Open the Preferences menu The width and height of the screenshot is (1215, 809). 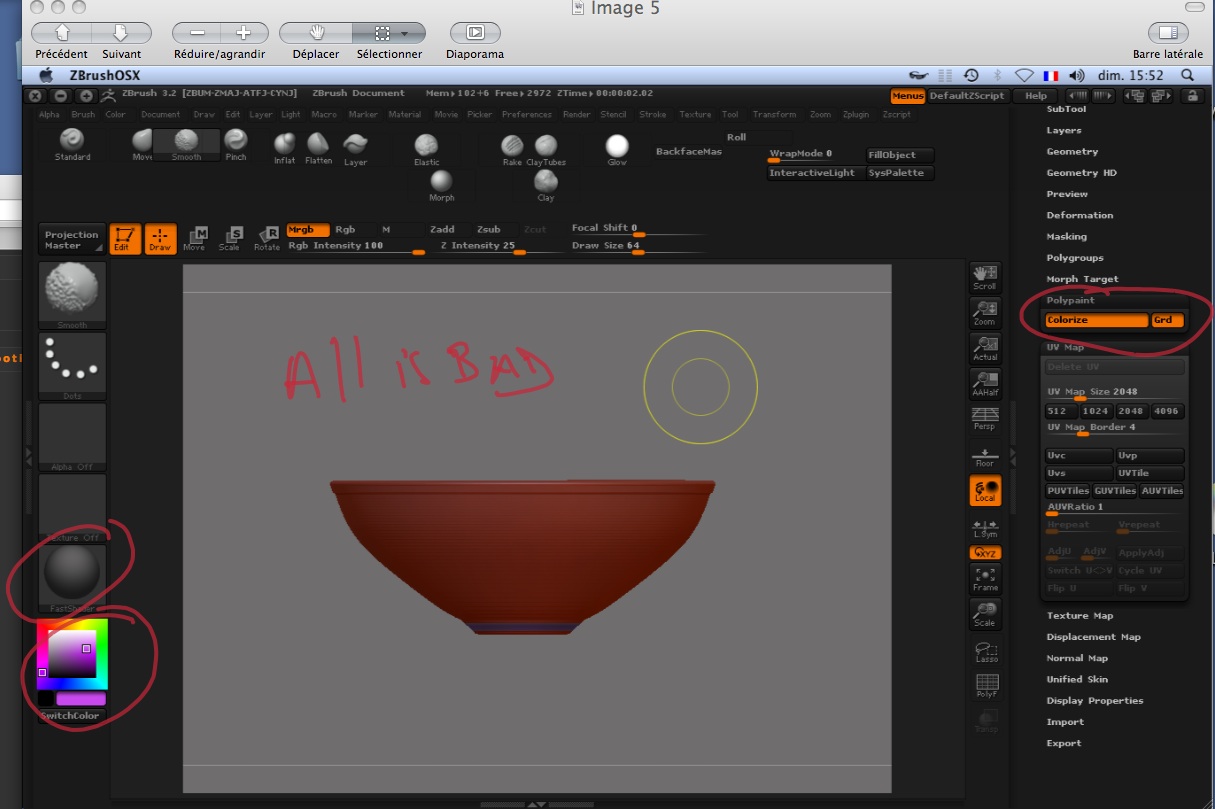point(527,115)
